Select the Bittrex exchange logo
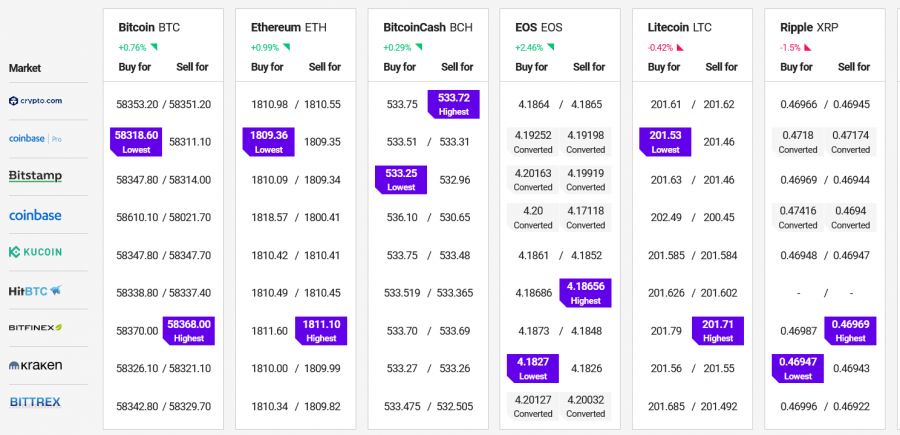The width and height of the screenshot is (900, 435). (x=35, y=402)
